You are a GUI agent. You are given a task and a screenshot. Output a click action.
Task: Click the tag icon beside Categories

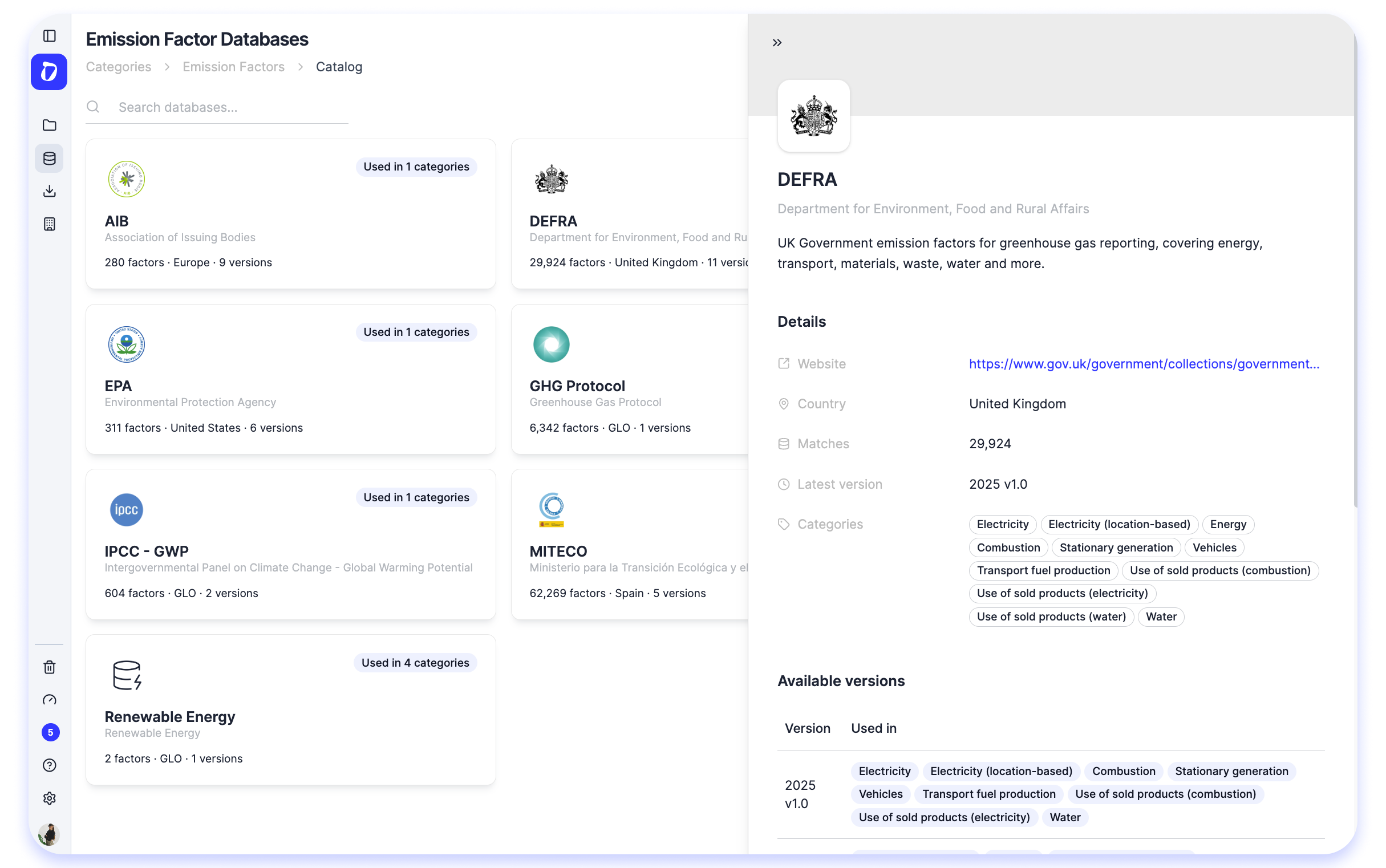coord(784,524)
